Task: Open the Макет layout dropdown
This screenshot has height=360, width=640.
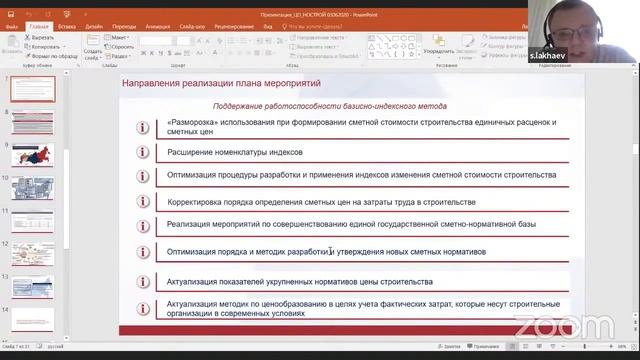Action: point(117,38)
